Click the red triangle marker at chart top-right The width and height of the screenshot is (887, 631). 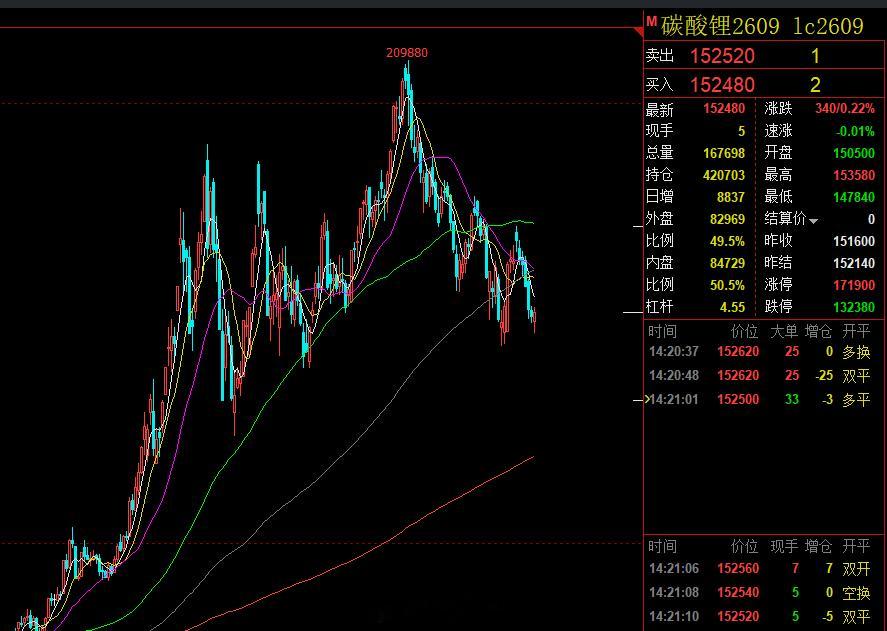[x=640, y=31]
